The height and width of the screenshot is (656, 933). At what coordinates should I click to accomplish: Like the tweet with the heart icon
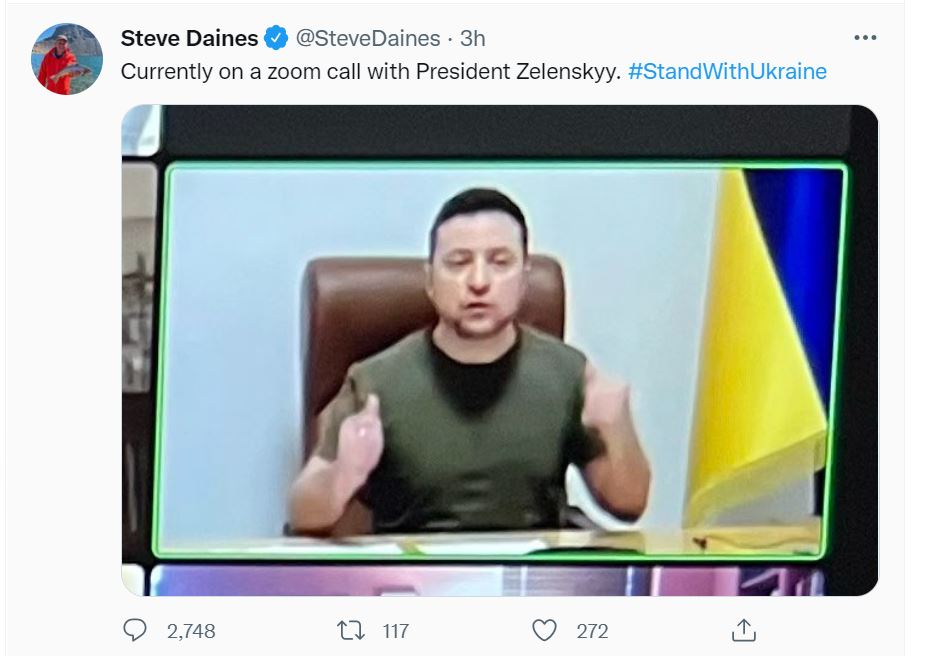coord(544,630)
